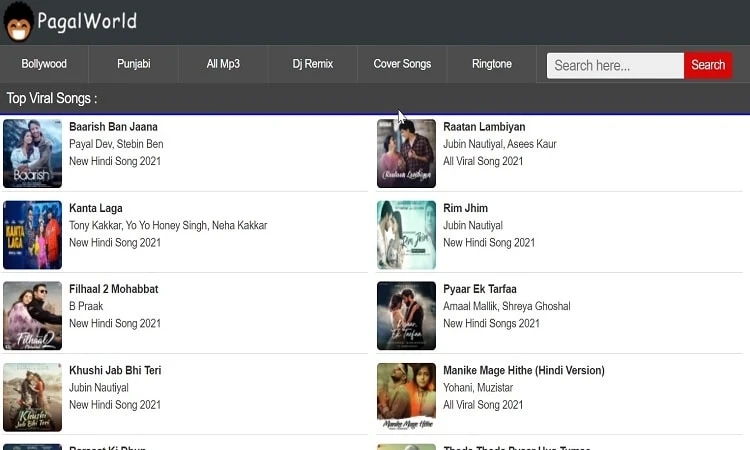Click Manike Mage Hithe (Hindi Version) title
This screenshot has width=750, height=450.
[x=524, y=370]
